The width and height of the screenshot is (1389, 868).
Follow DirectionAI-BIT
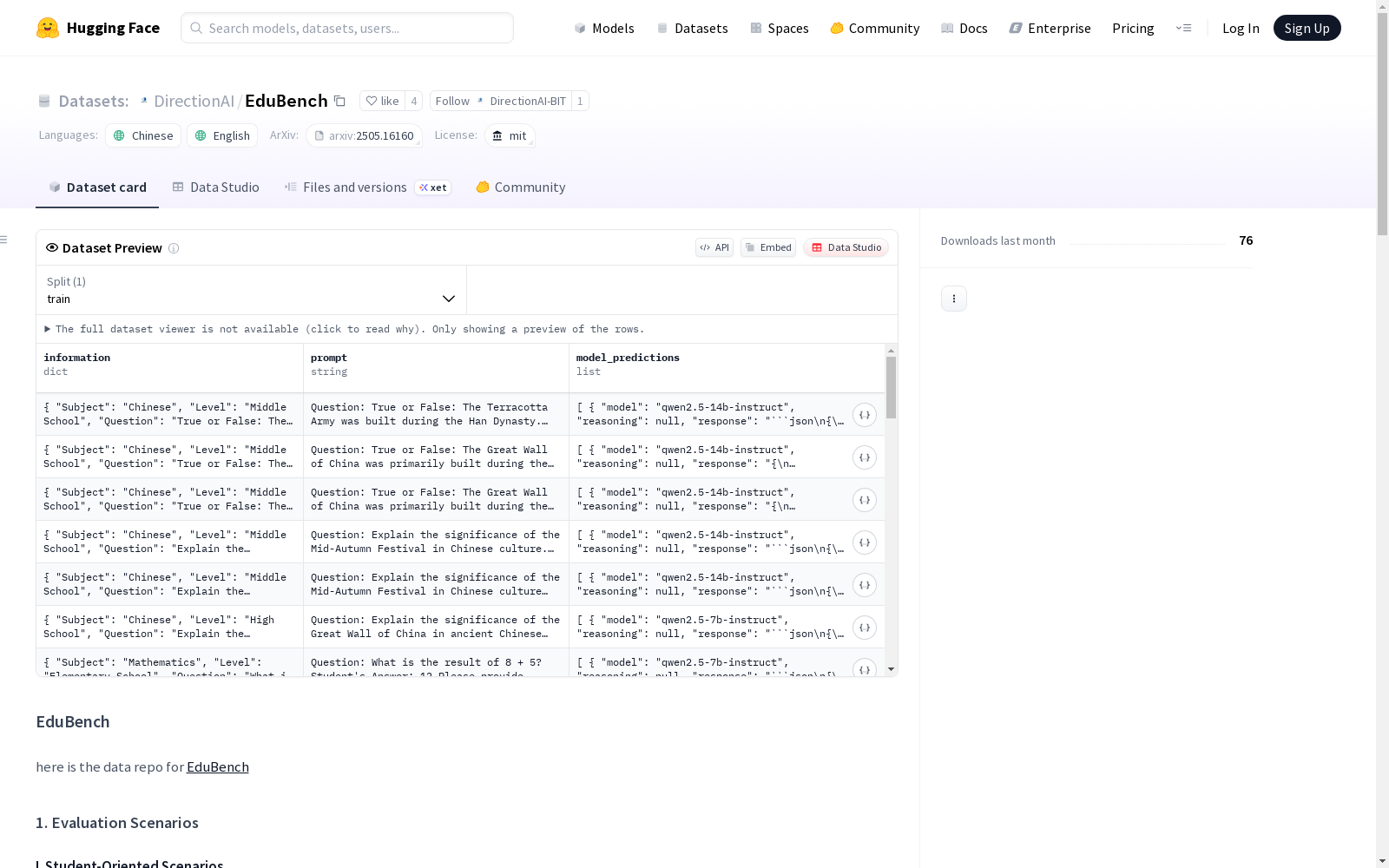tap(501, 101)
